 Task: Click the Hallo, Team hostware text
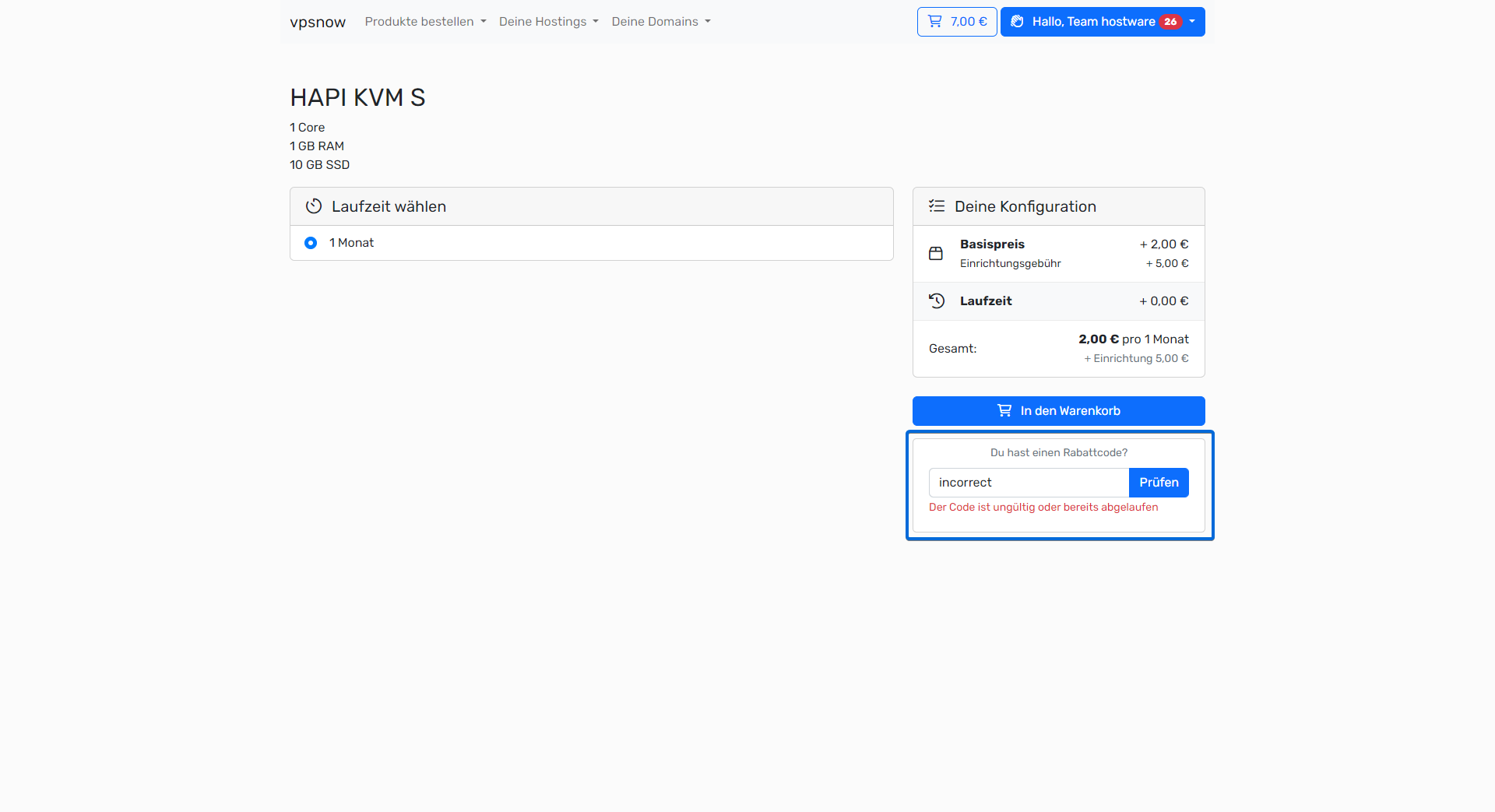(1093, 22)
